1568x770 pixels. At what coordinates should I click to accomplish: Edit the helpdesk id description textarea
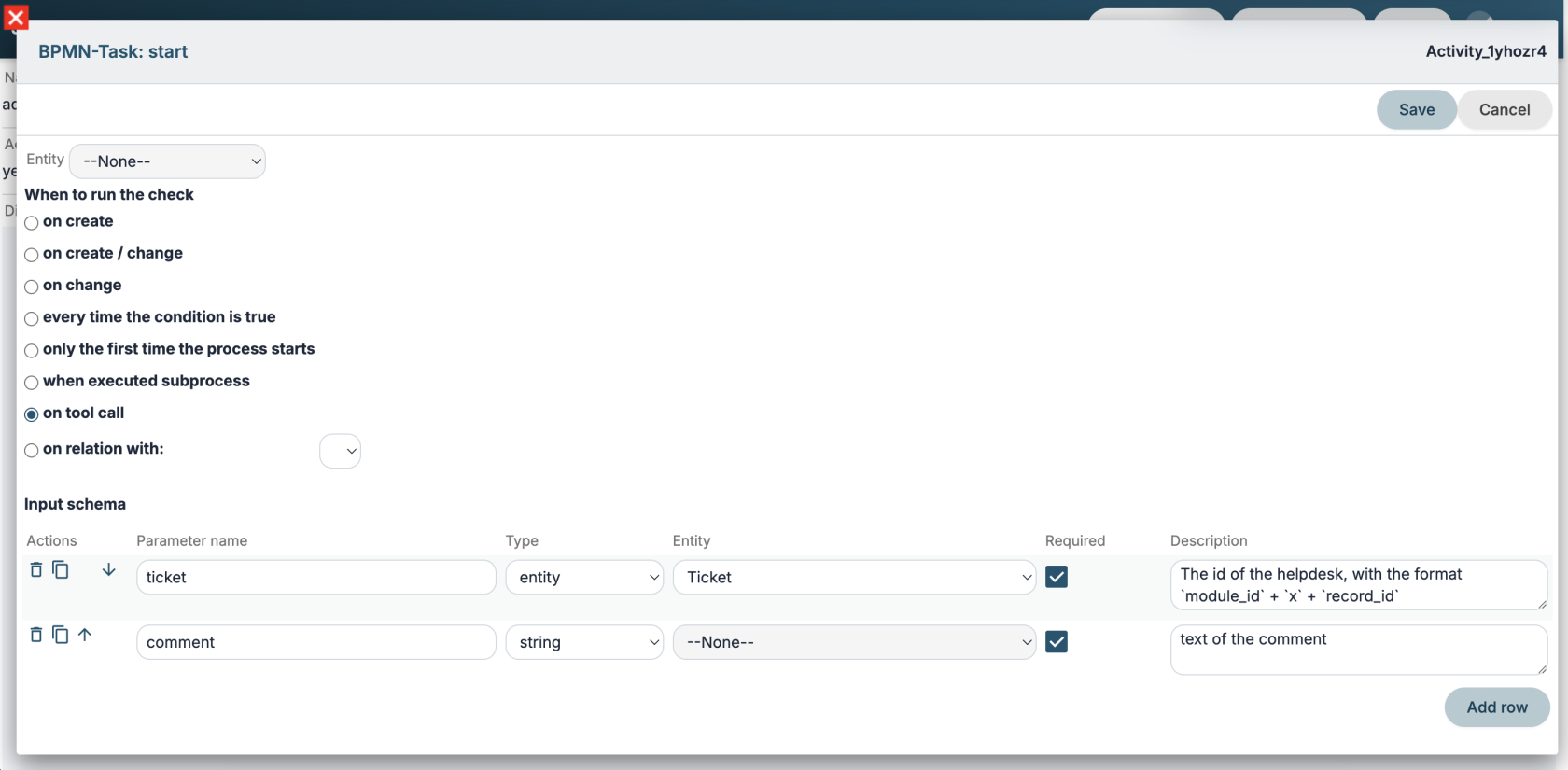coord(1359,585)
